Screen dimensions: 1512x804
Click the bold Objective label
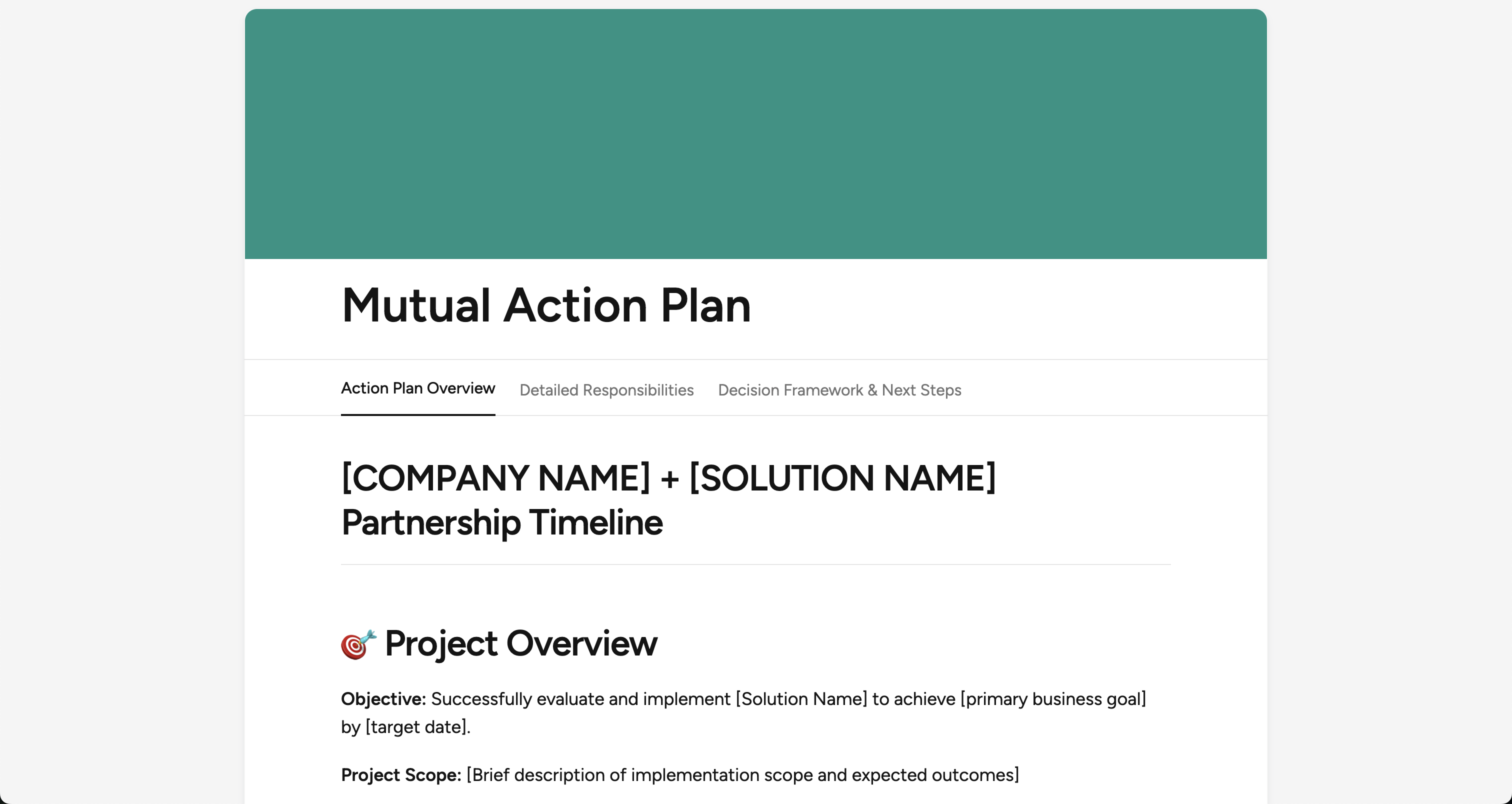[x=383, y=699]
